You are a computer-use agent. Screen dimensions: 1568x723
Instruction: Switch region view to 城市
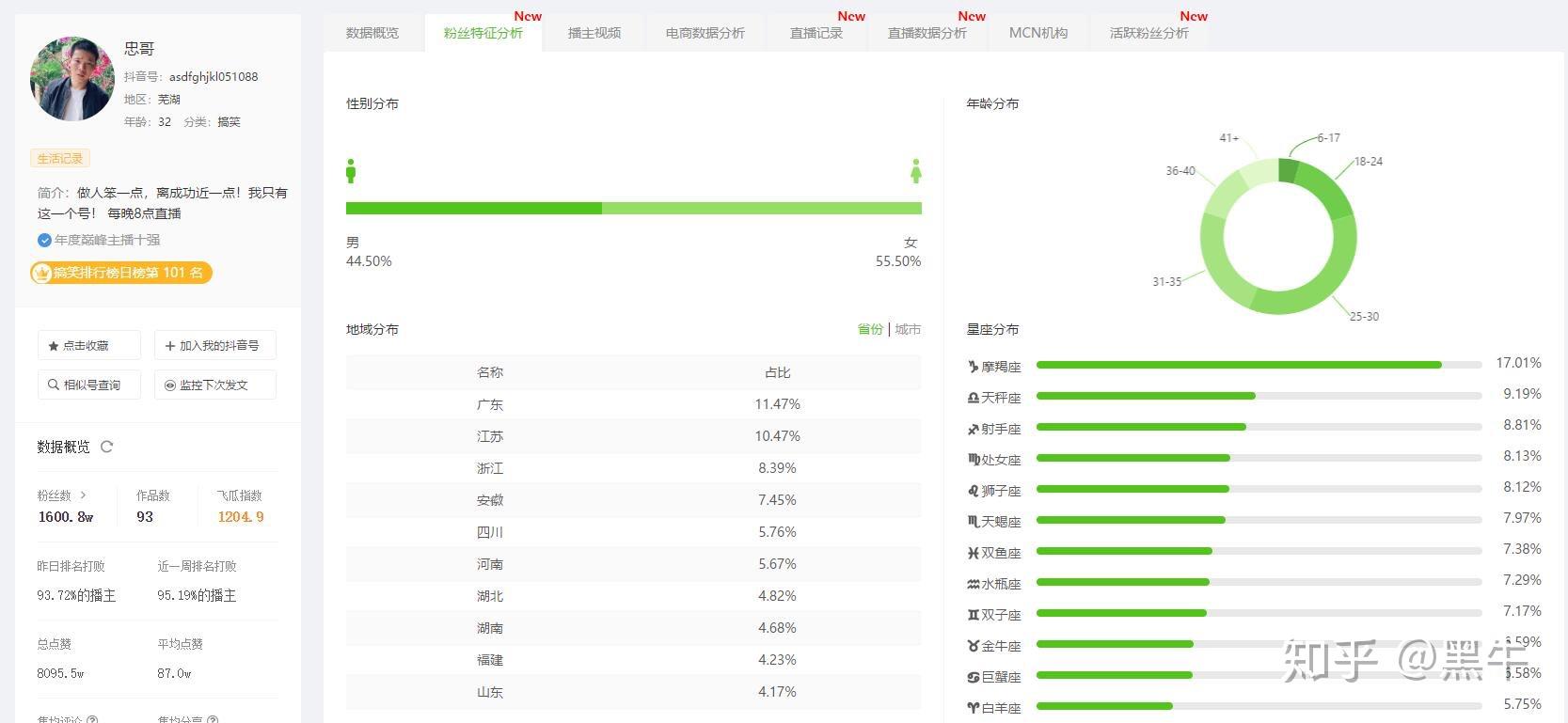[x=908, y=329]
